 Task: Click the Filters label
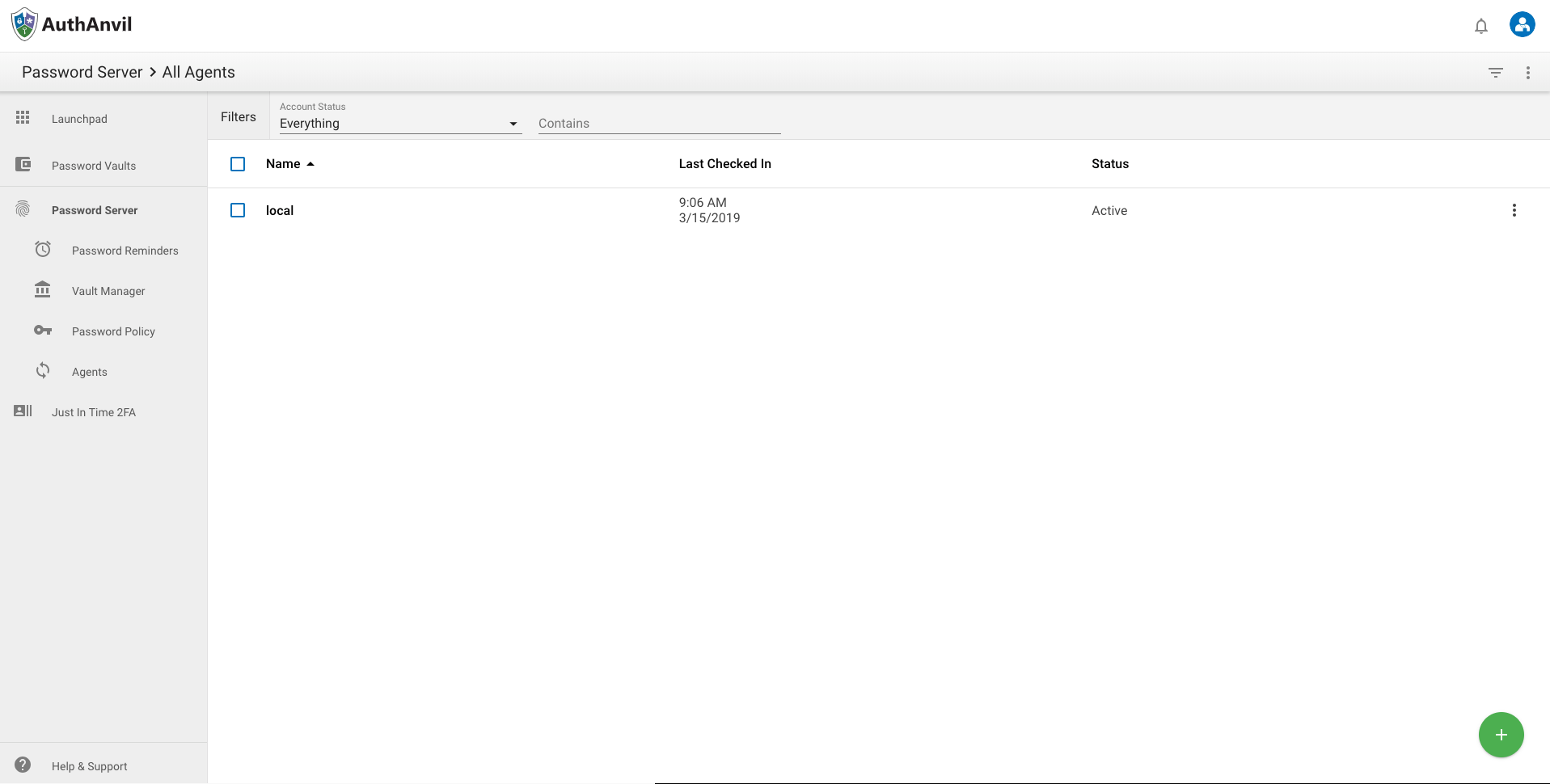point(239,117)
